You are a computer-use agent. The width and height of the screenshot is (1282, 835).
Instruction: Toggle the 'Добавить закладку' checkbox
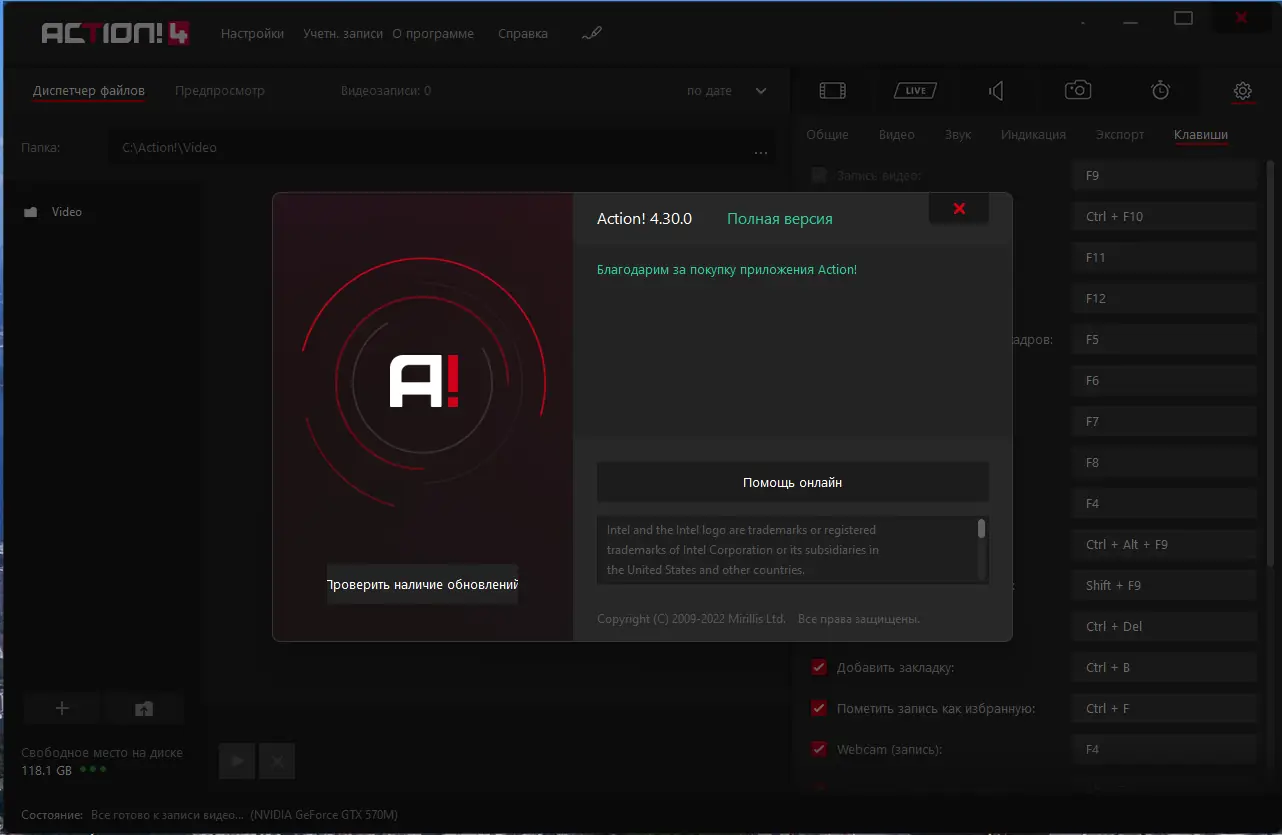pyautogui.click(x=819, y=667)
